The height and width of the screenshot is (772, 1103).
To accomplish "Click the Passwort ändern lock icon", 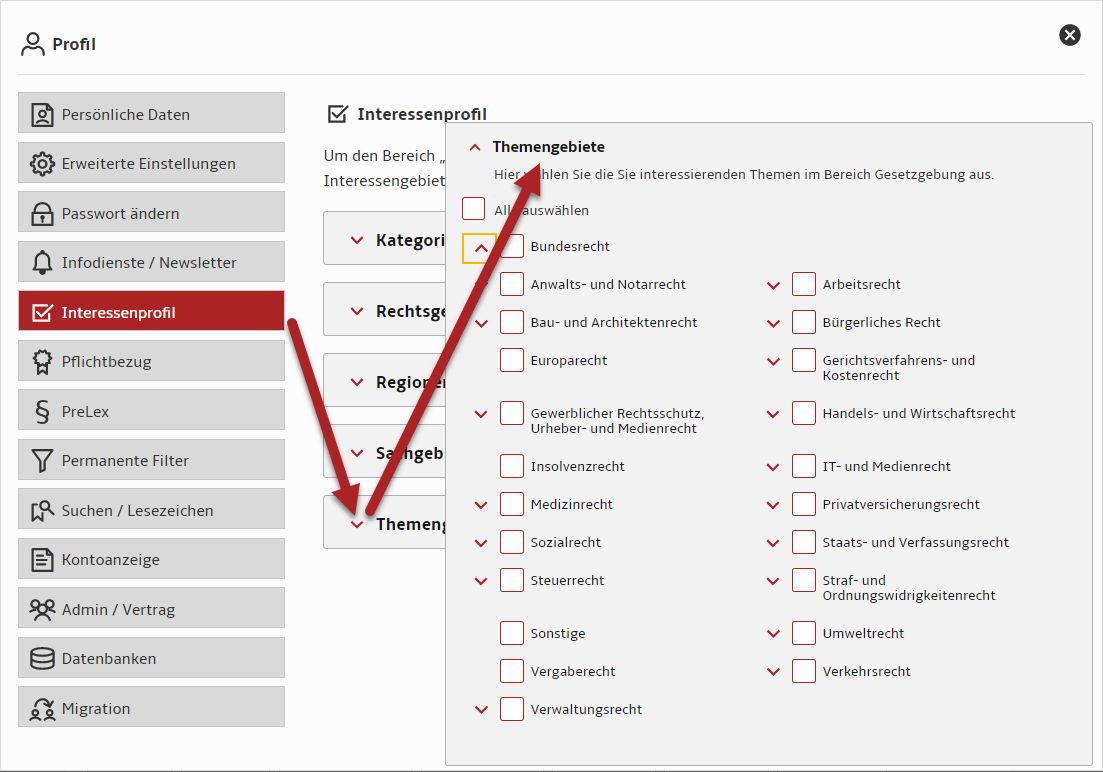I will pos(42,213).
